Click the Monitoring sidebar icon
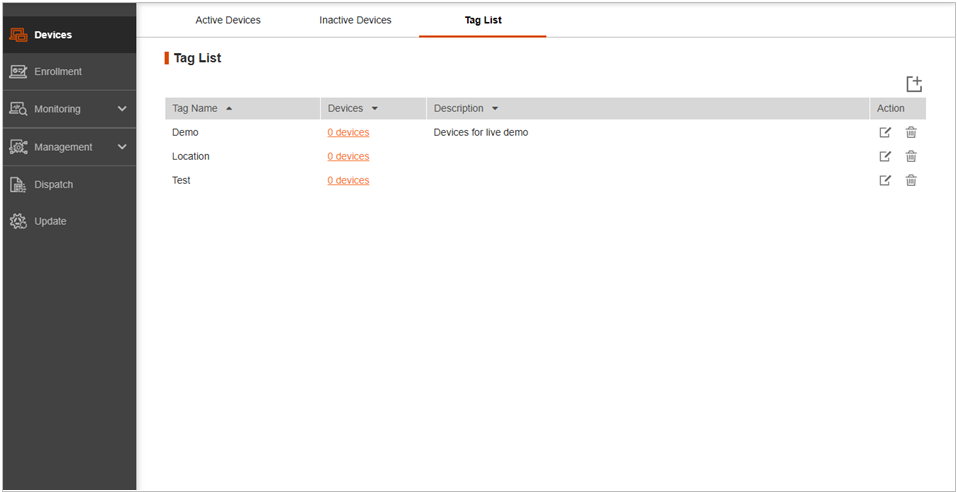Viewport: 957px width, 492px height. pos(18,109)
